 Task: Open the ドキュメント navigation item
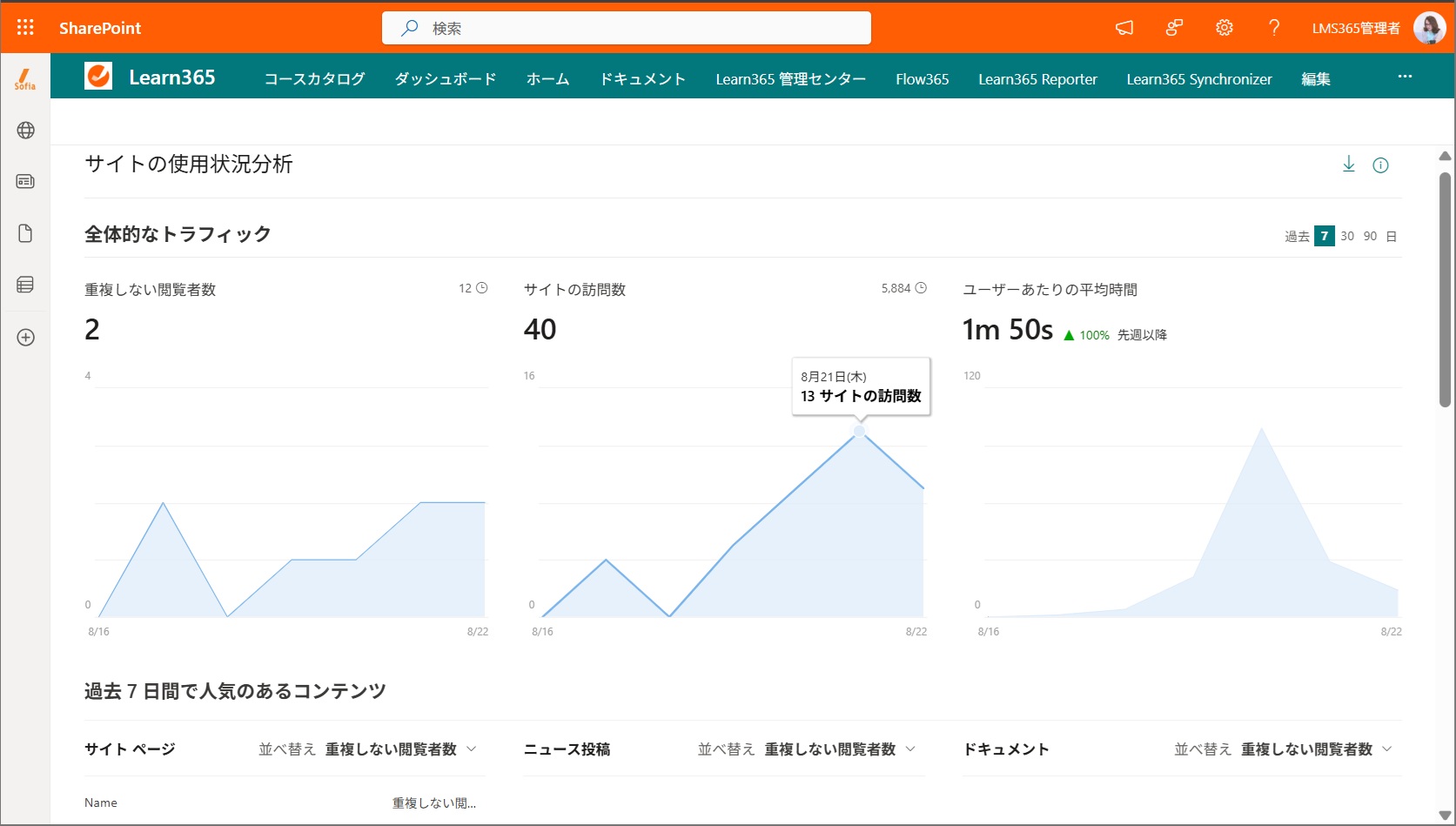(643, 79)
